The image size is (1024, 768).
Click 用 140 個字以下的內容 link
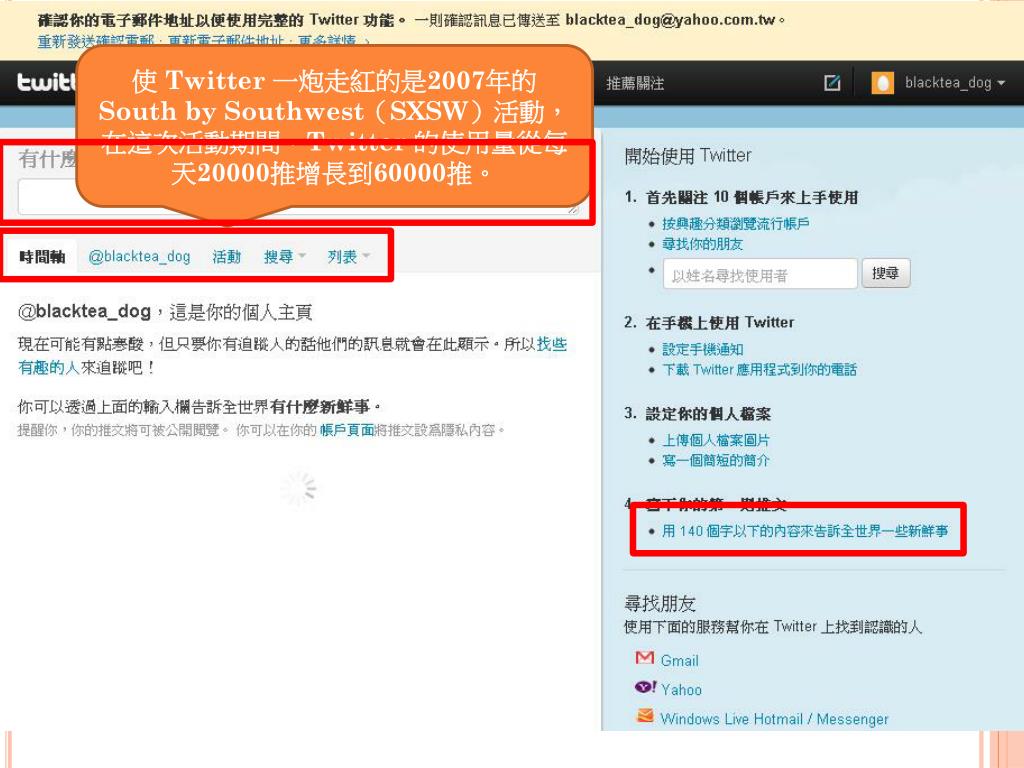pos(805,531)
